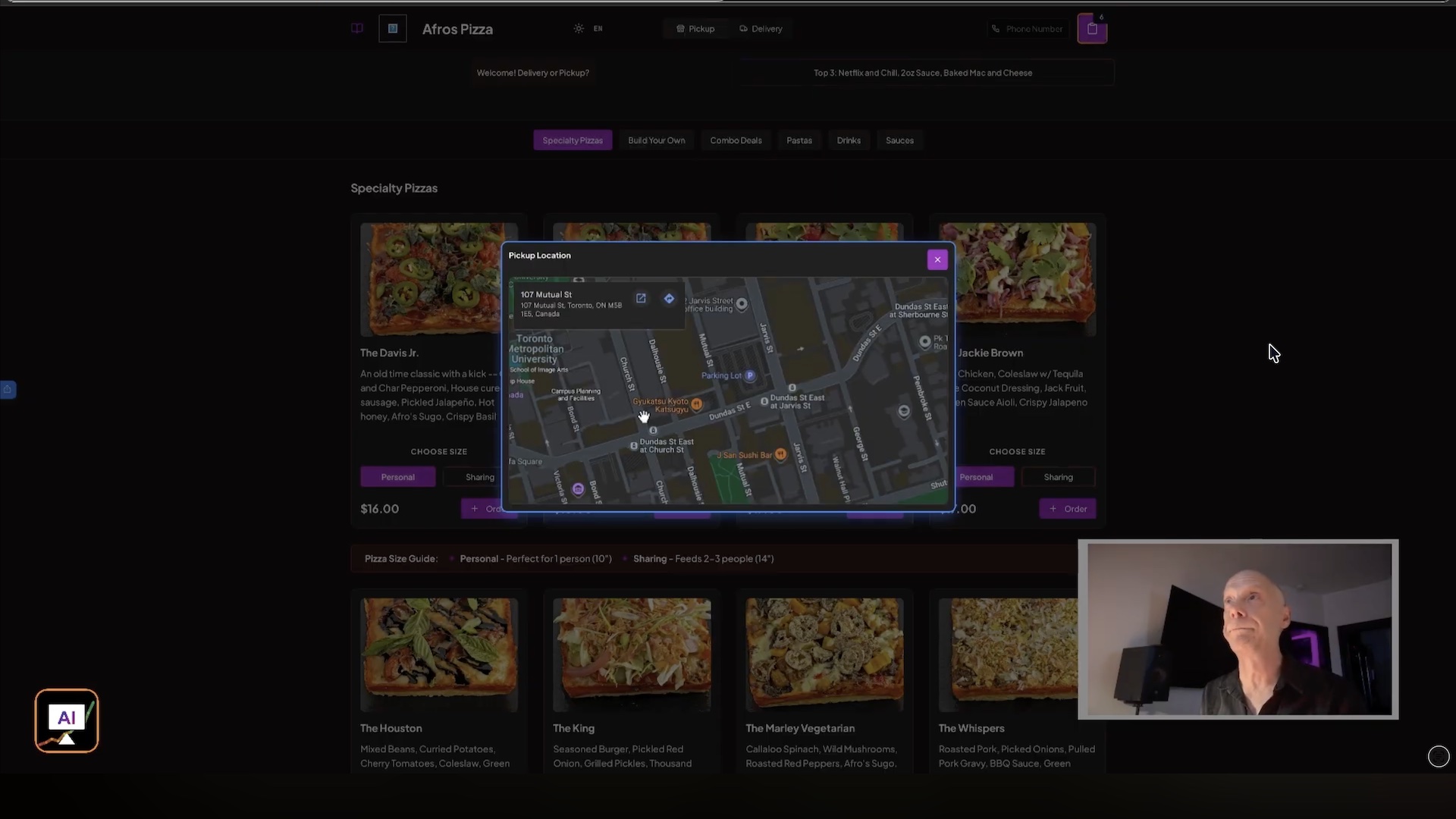Image resolution: width=1456 pixels, height=819 pixels.
Task: Toggle the sun theme icon
Action: [x=579, y=29]
